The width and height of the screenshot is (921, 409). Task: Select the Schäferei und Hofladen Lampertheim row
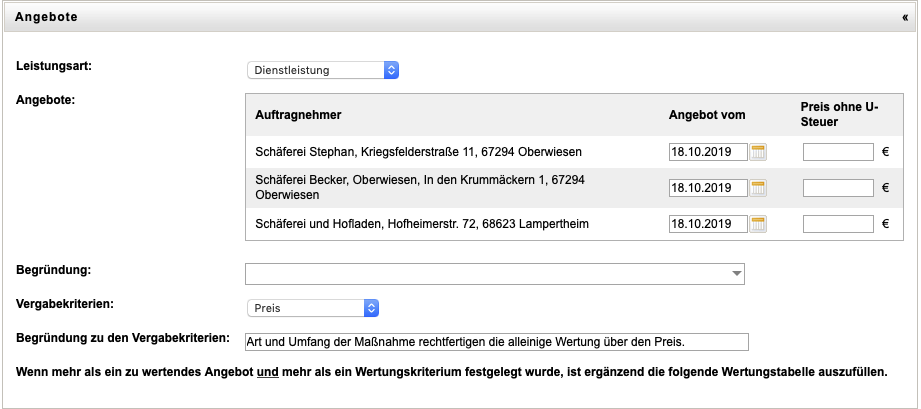pyautogui.click(x=422, y=224)
